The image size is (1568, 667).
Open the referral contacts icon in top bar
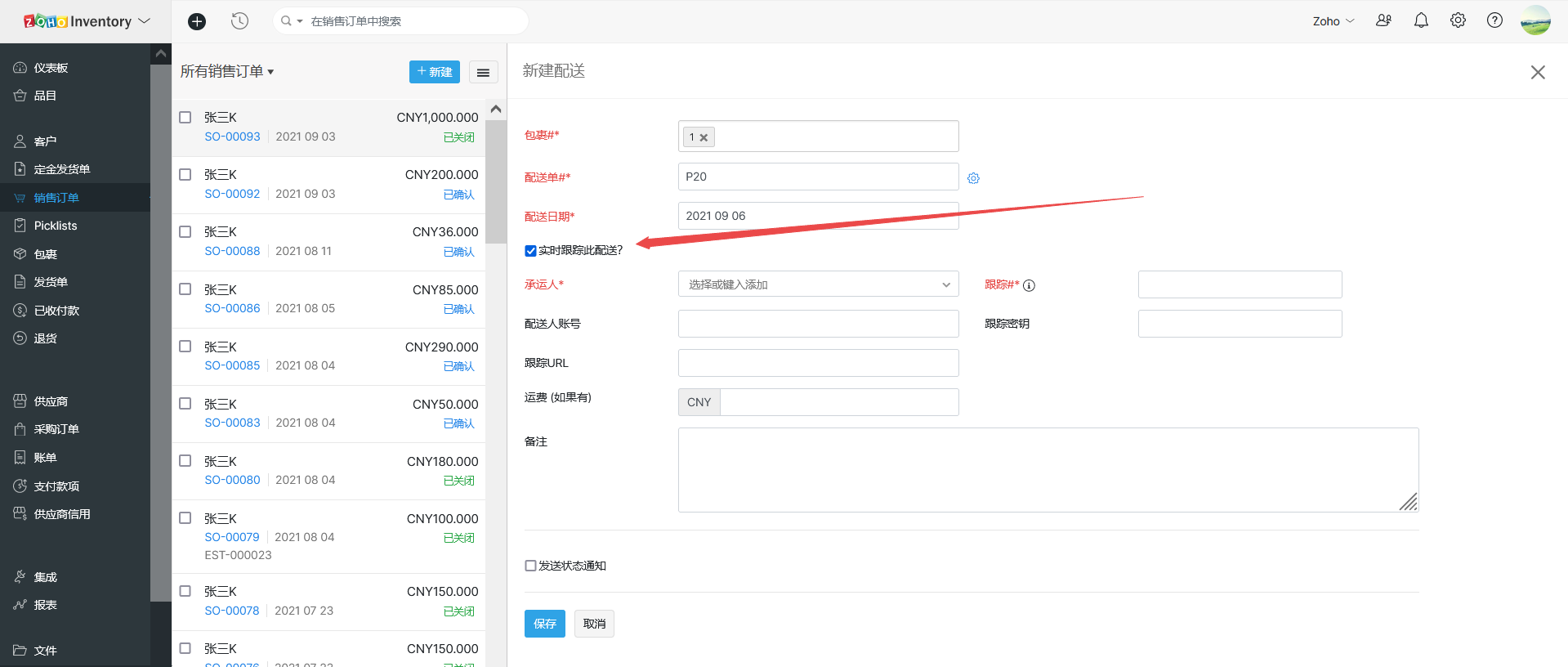(1383, 20)
